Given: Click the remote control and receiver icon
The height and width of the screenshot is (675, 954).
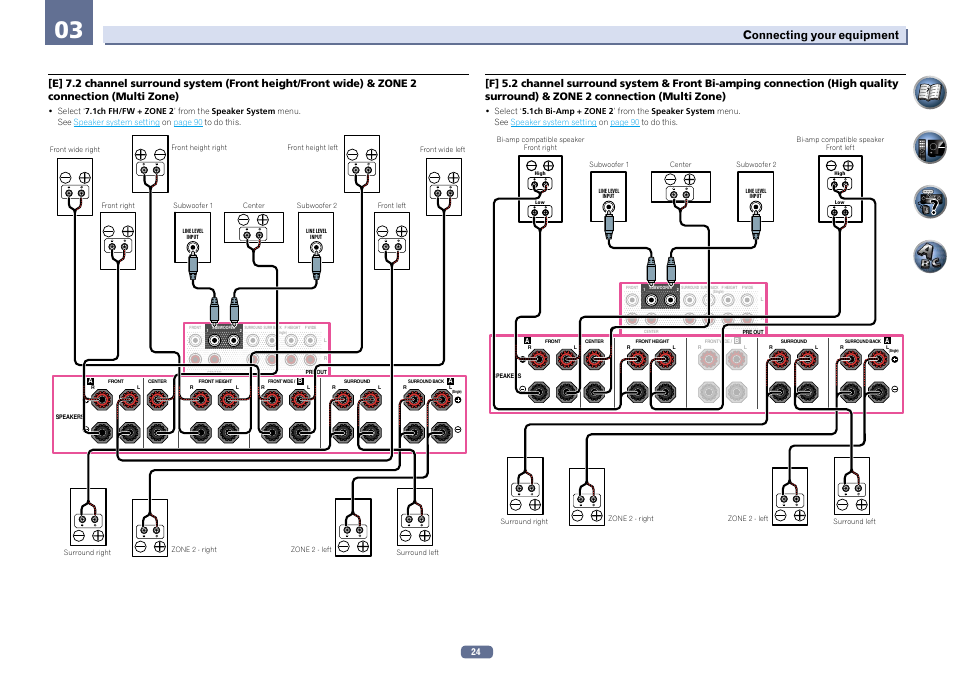Looking at the screenshot, I should [930, 147].
